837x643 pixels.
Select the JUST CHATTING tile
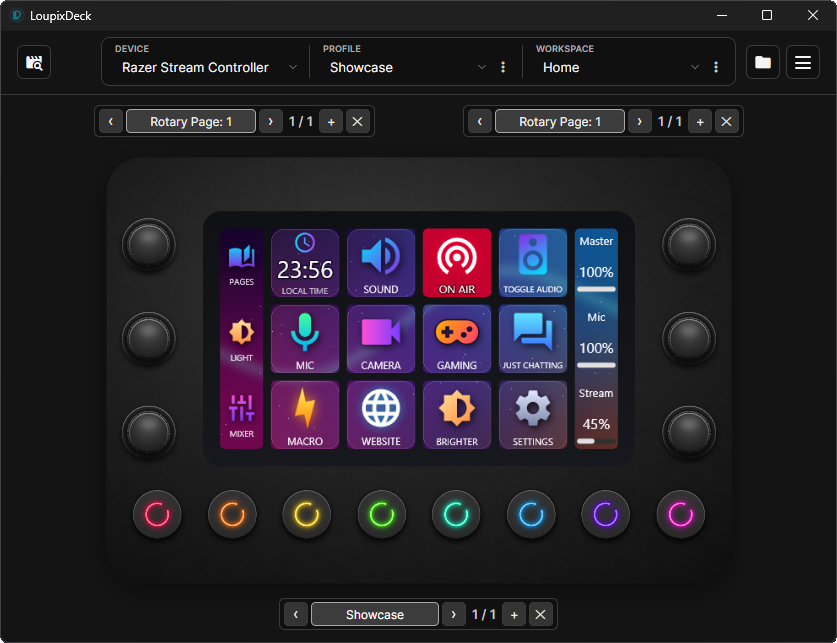533,339
